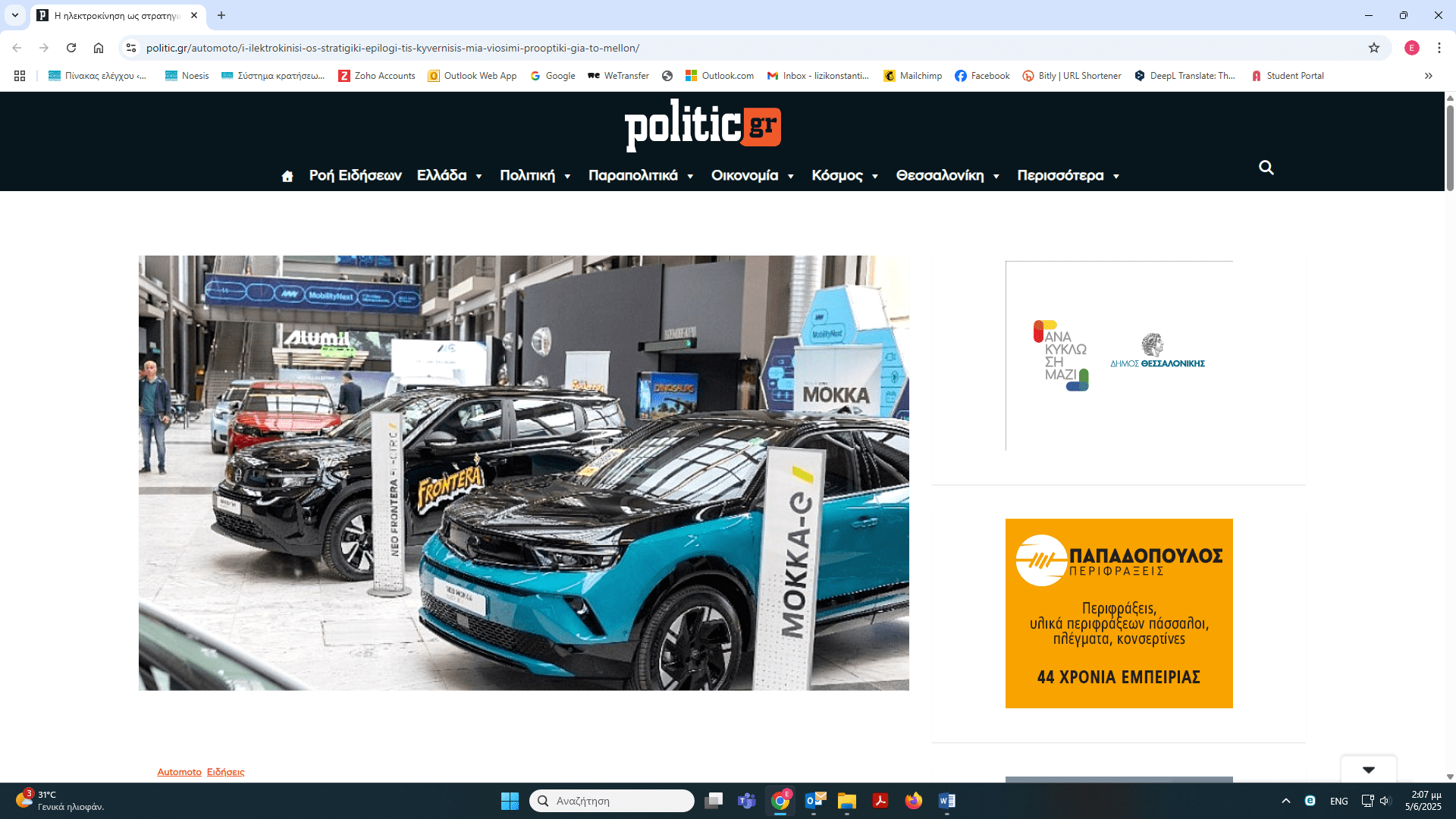Click the Ειδήσεις category link

[225, 772]
